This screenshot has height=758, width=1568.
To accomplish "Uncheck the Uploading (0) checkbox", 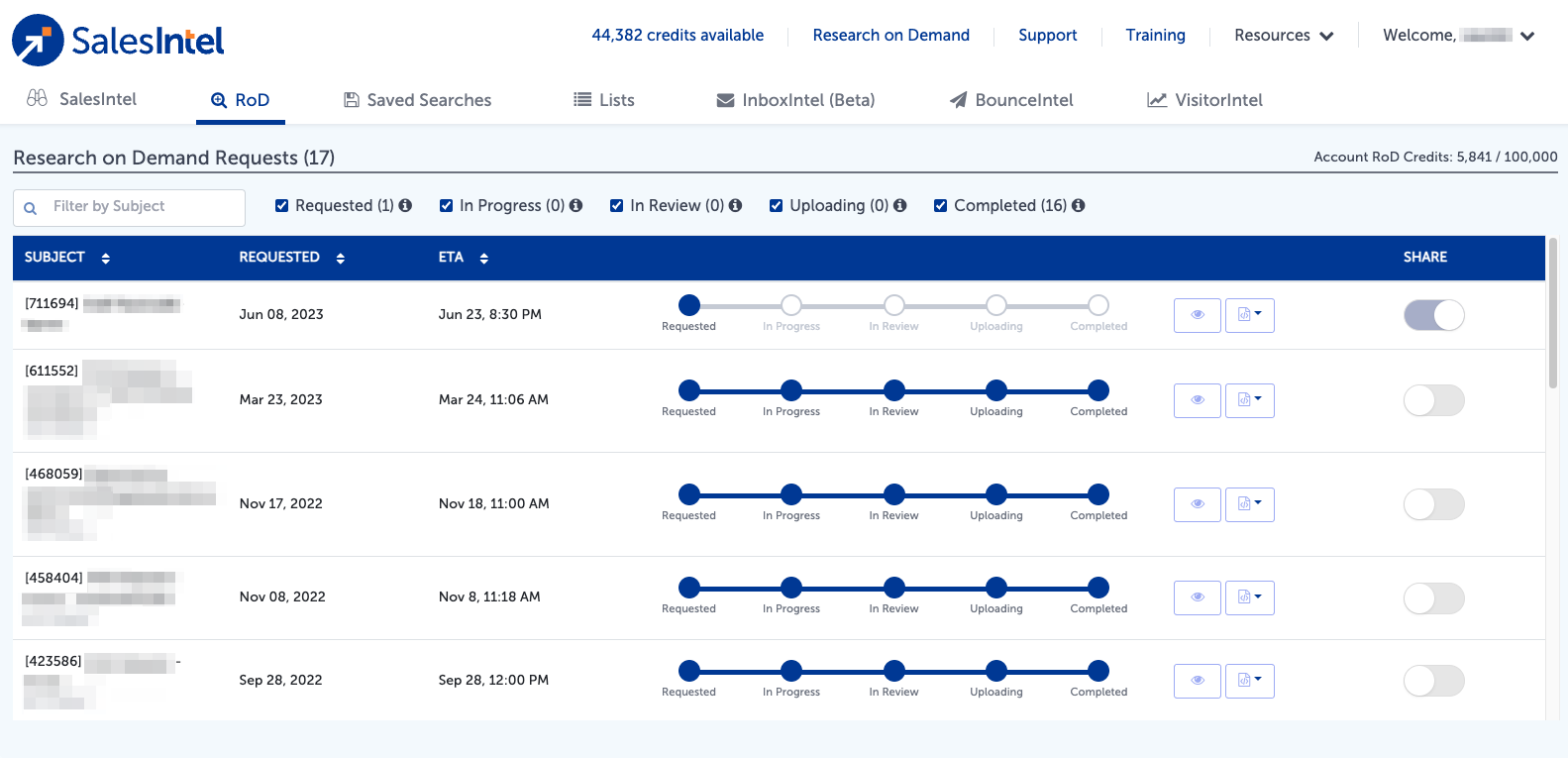I will [777, 206].
